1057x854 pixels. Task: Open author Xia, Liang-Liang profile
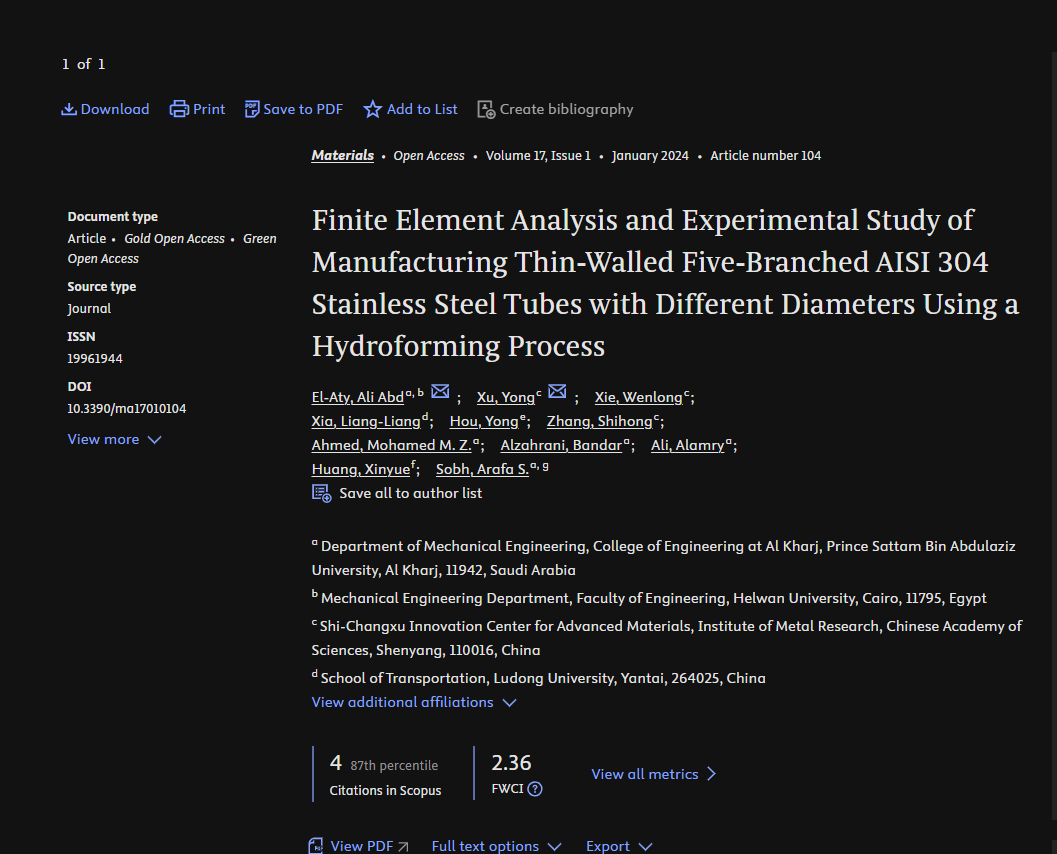pos(366,421)
